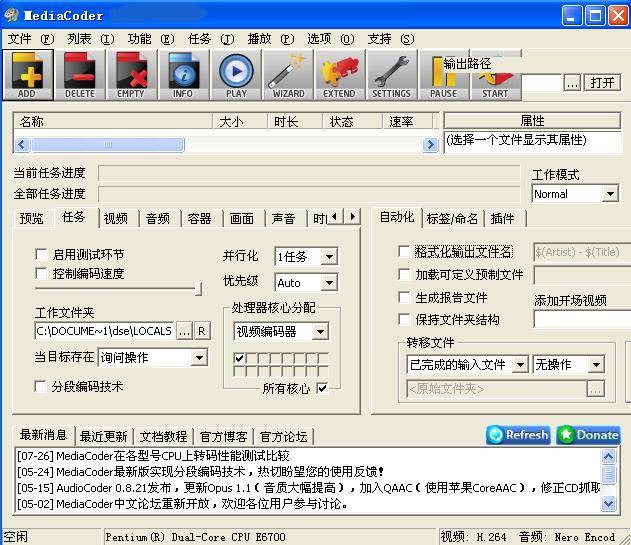Switch to the 插件 tab
This screenshot has height=545, width=631.
tap(503, 219)
